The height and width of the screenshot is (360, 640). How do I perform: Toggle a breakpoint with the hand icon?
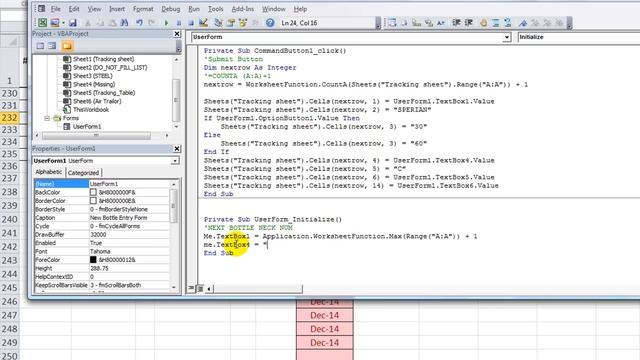coord(484,23)
